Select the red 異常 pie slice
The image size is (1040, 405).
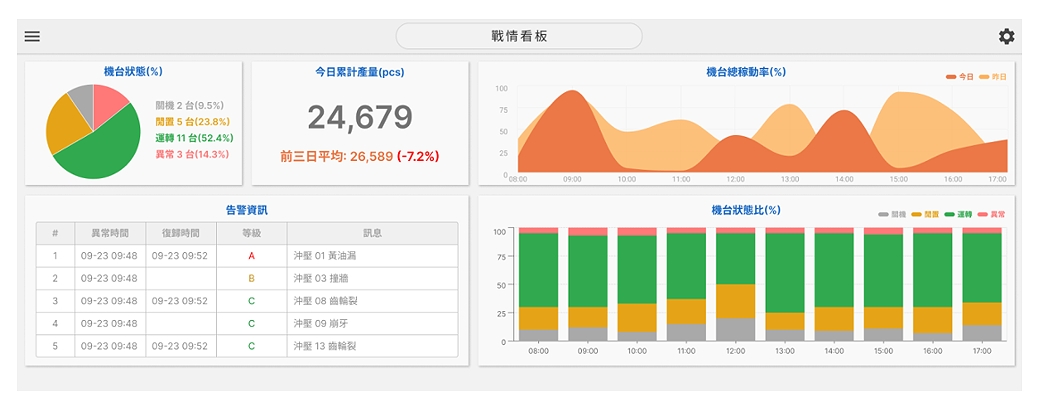pos(109,97)
